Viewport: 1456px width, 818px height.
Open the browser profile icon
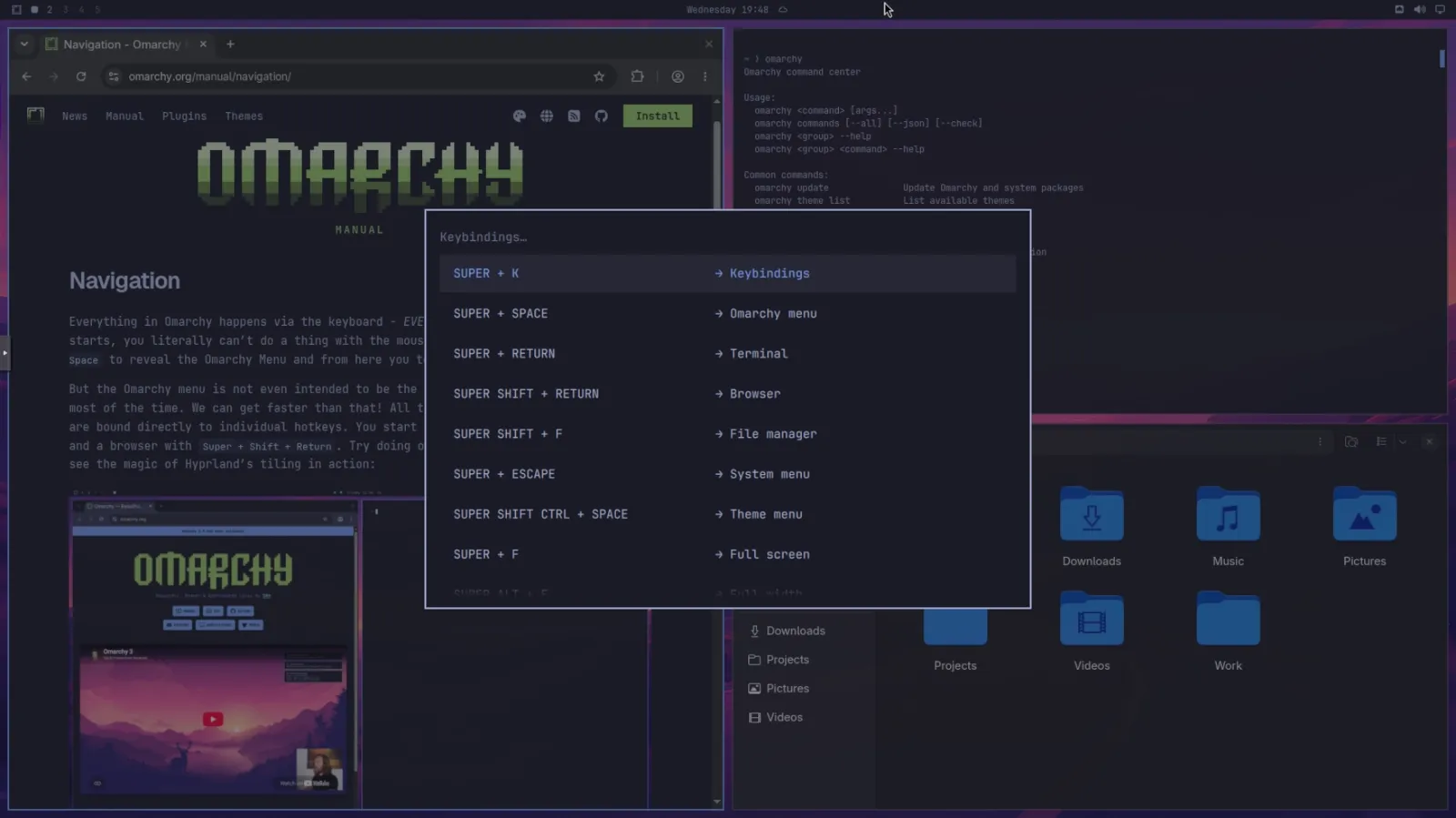(678, 76)
